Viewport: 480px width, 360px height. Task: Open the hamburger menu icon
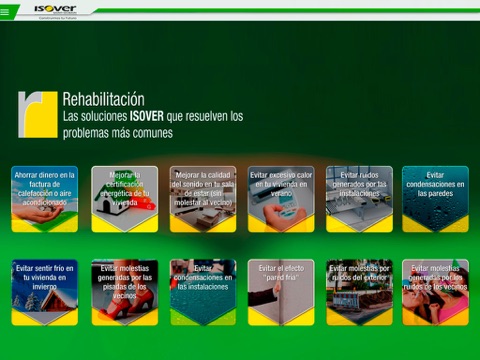pyautogui.click(x=5, y=12)
